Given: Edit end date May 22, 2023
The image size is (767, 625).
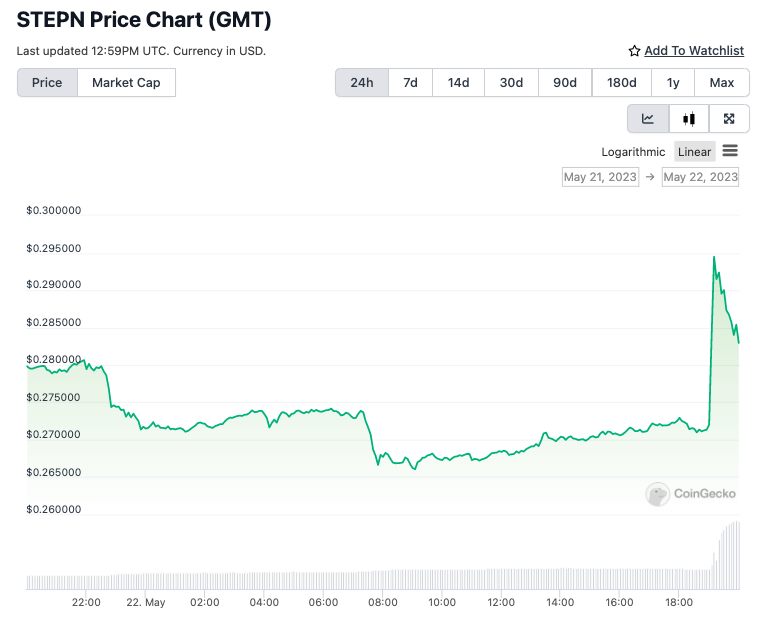Looking at the screenshot, I should click(x=700, y=177).
